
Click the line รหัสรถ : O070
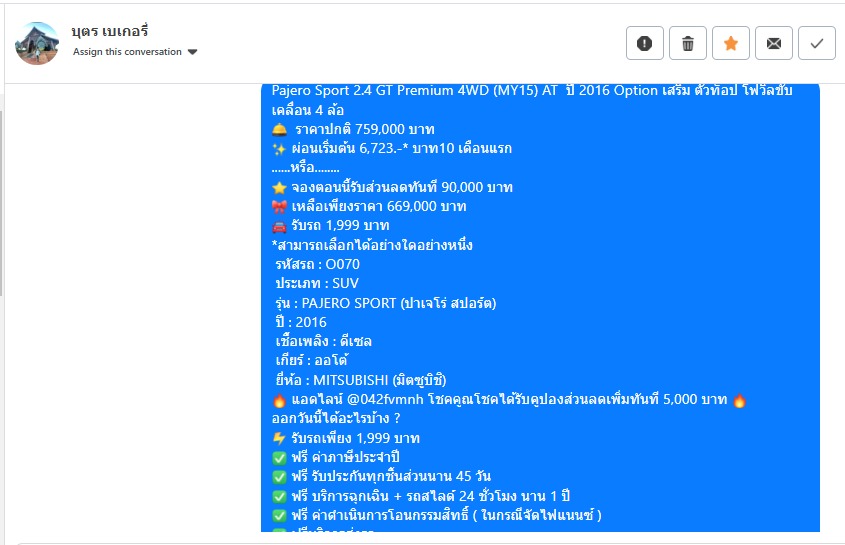point(317,264)
